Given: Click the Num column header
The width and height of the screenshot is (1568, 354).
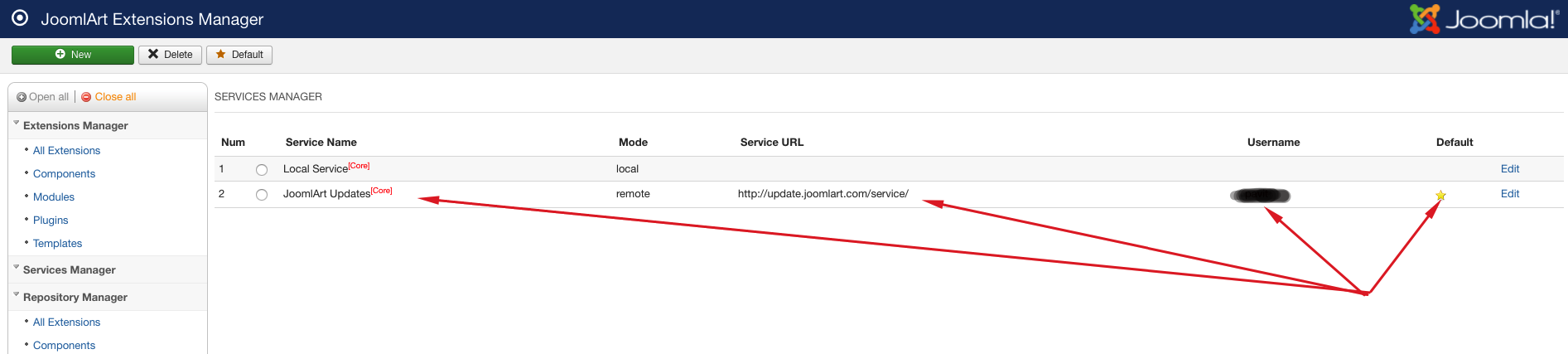Looking at the screenshot, I should [233, 142].
